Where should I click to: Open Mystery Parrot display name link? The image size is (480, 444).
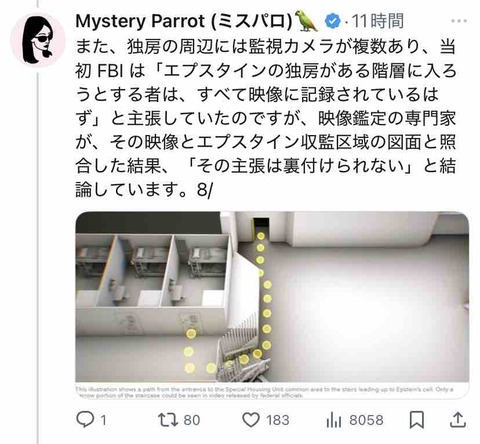point(184,21)
